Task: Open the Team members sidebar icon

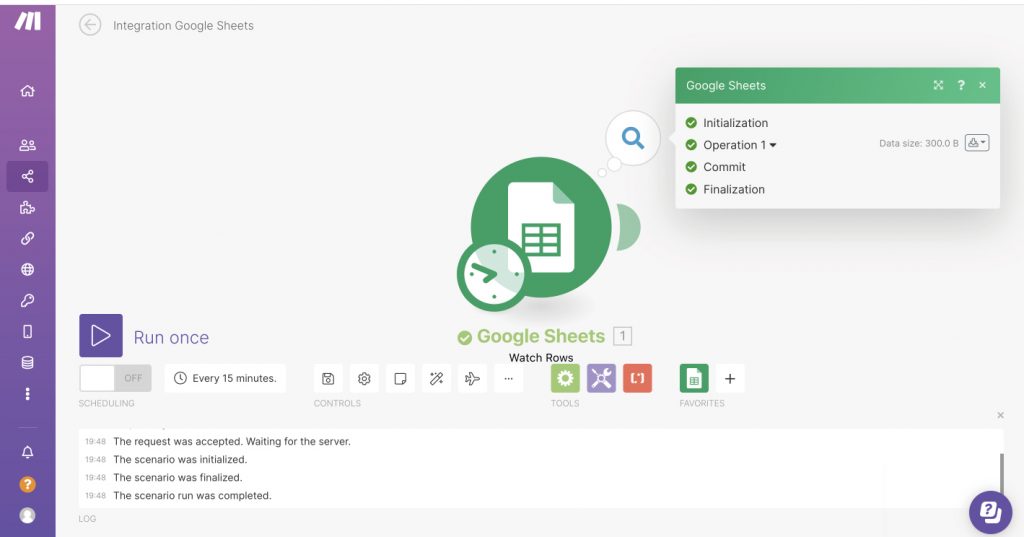Action: (x=27, y=145)
